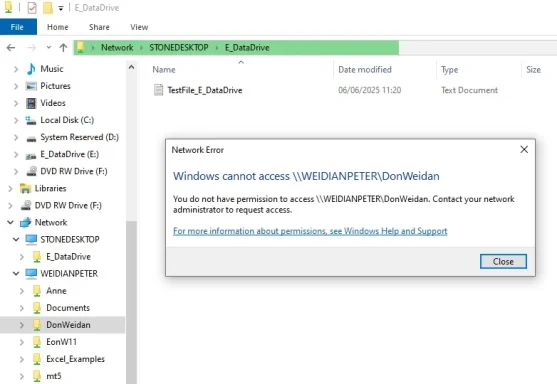Click the System Reserved (D:) drive icon
This screenshot has width=557, height=384.
[31, 138]
